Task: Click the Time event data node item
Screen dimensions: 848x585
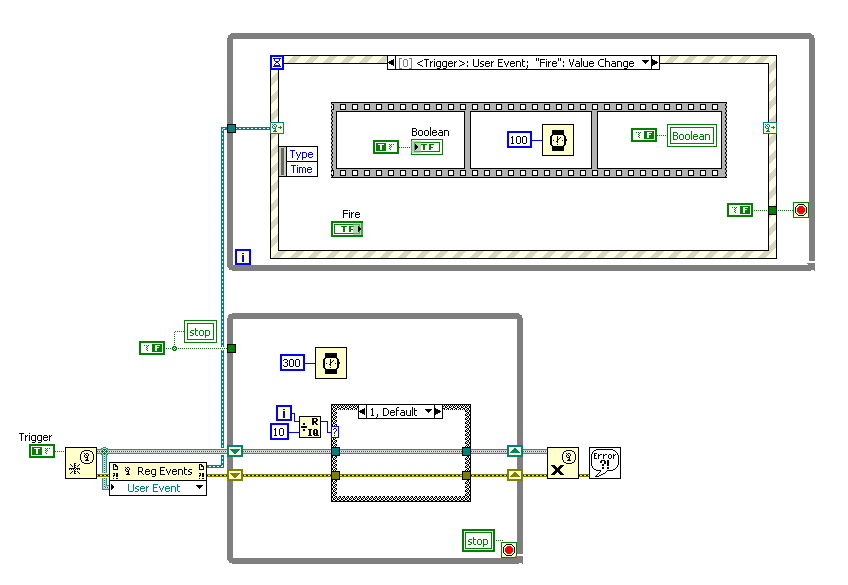Action: click(x=301, y=169)
